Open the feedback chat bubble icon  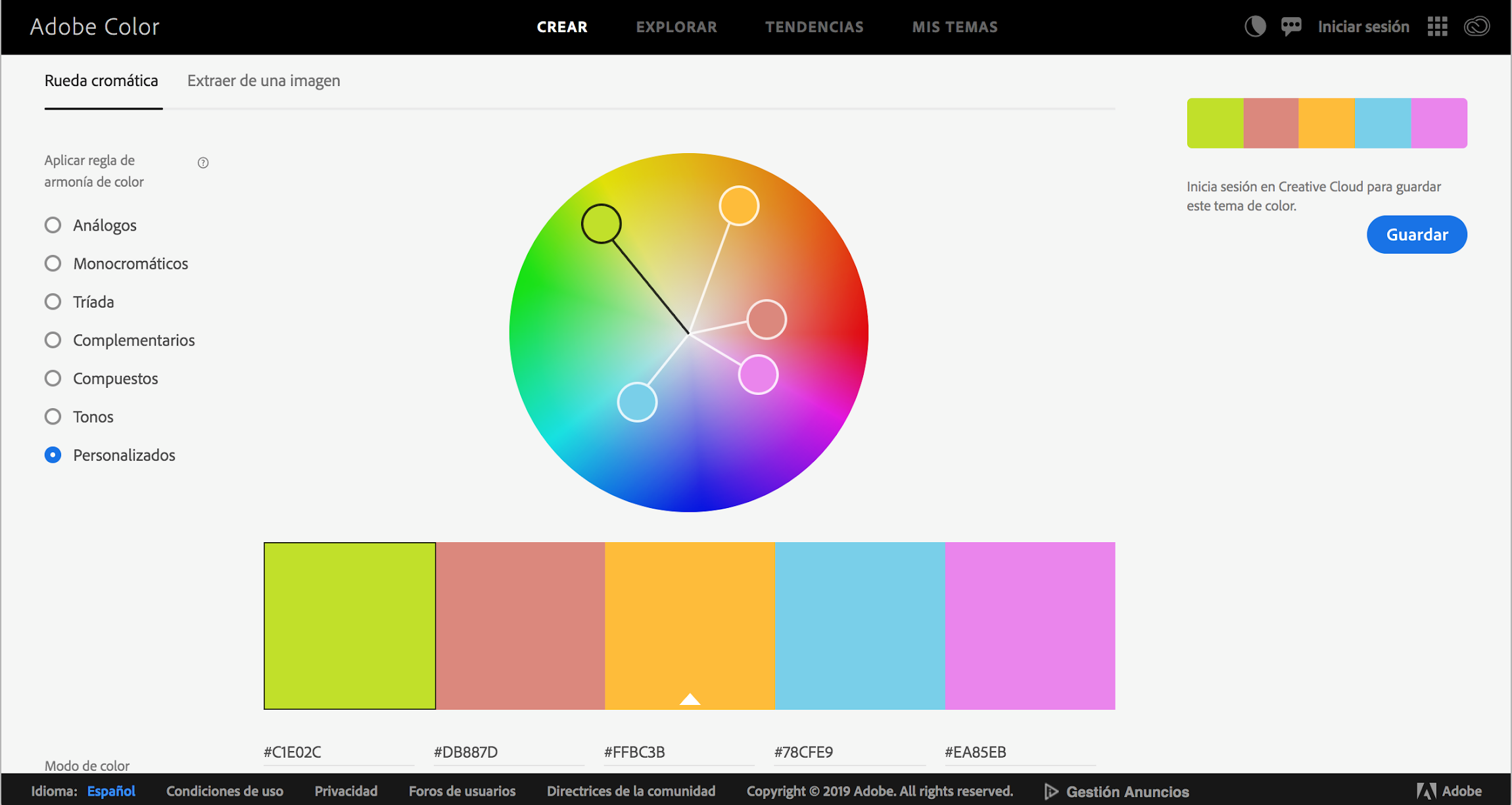[1290, 27]
